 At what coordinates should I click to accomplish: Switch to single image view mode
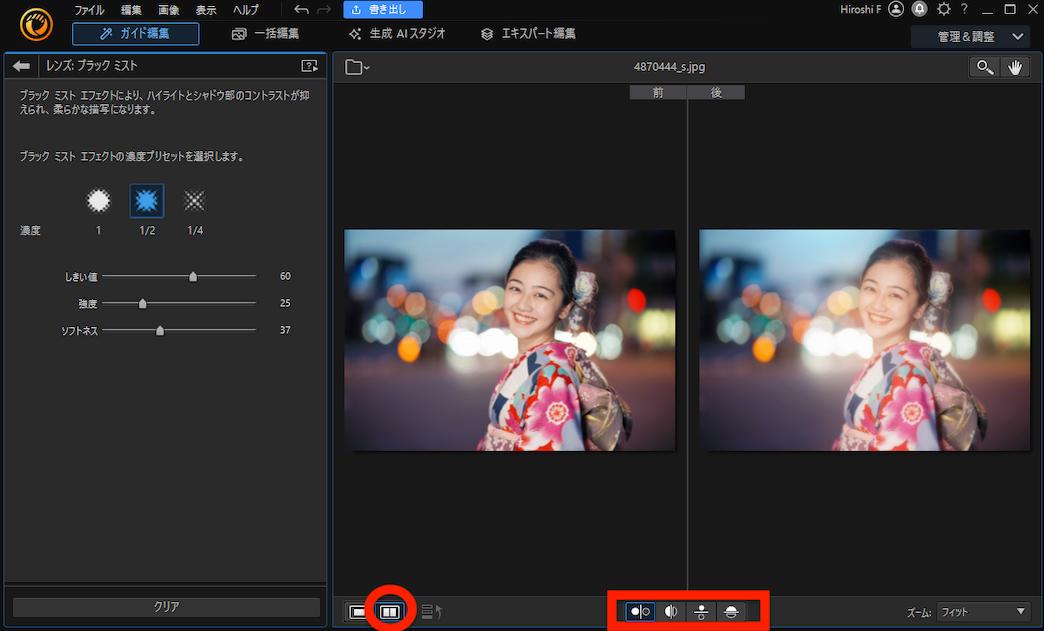point(359,611)
